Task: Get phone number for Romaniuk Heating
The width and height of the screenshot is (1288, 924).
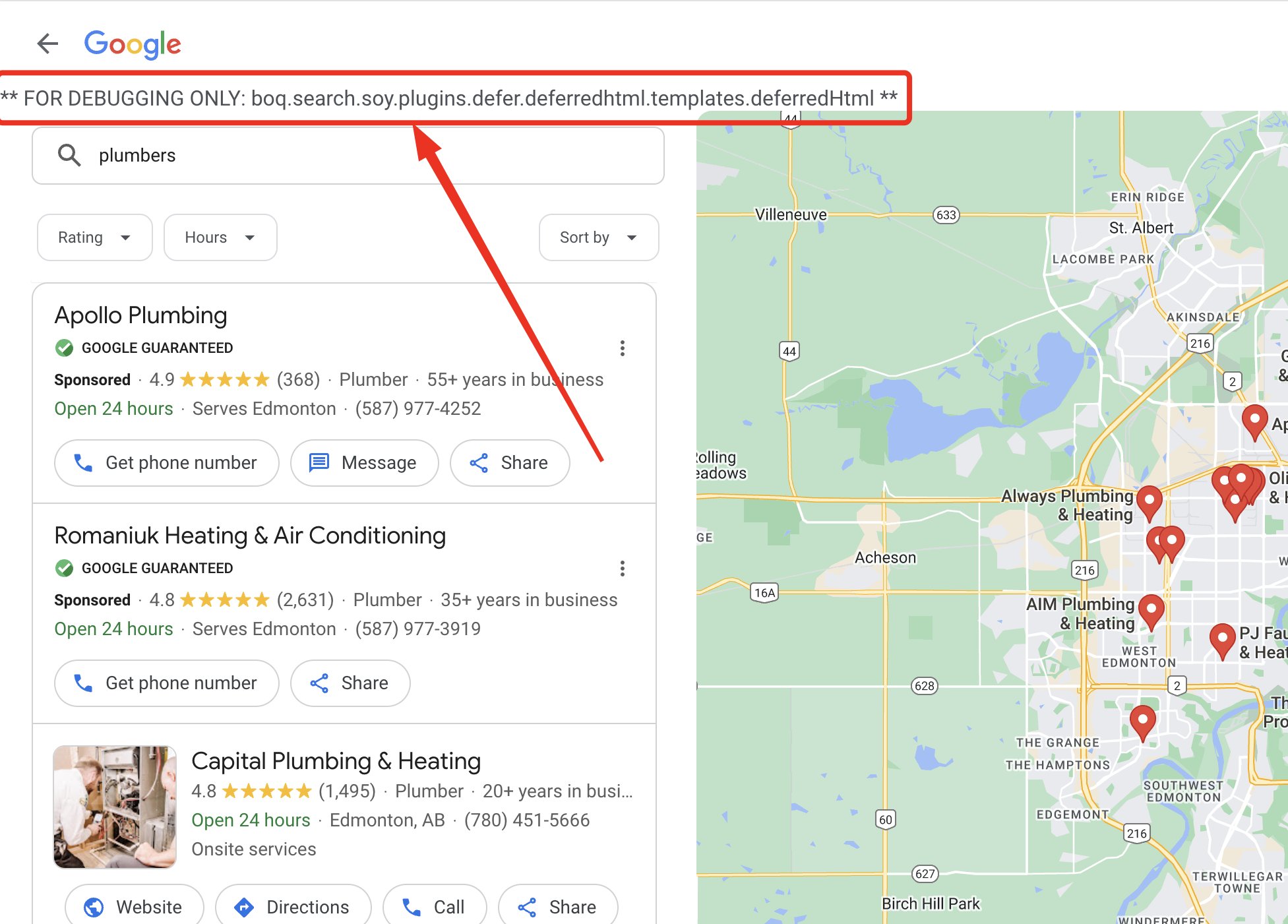Action: [167, 683]
